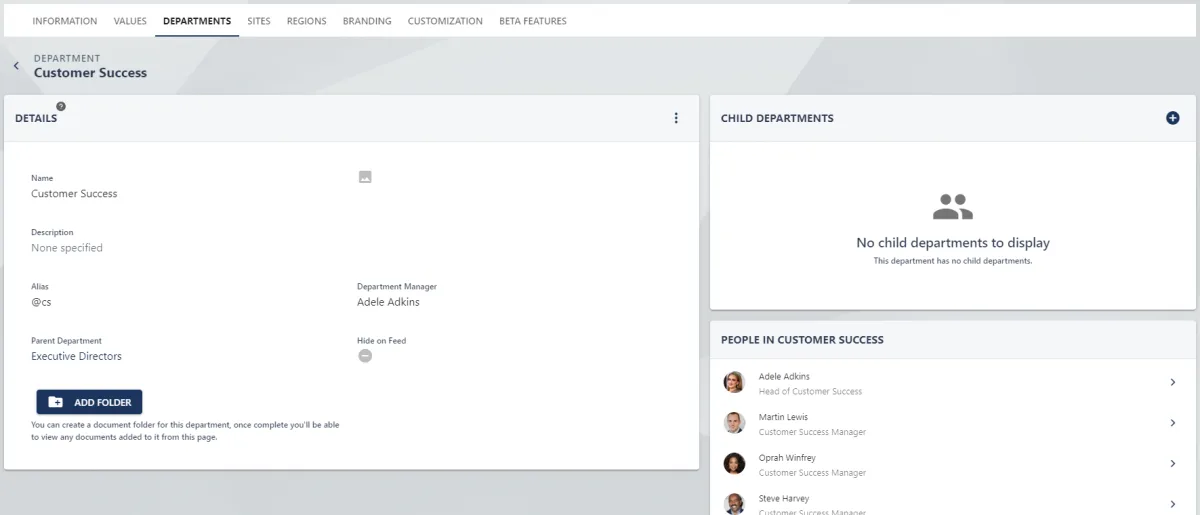
Task: Switch to the Values tab
Action: click(x=130, y=21)
